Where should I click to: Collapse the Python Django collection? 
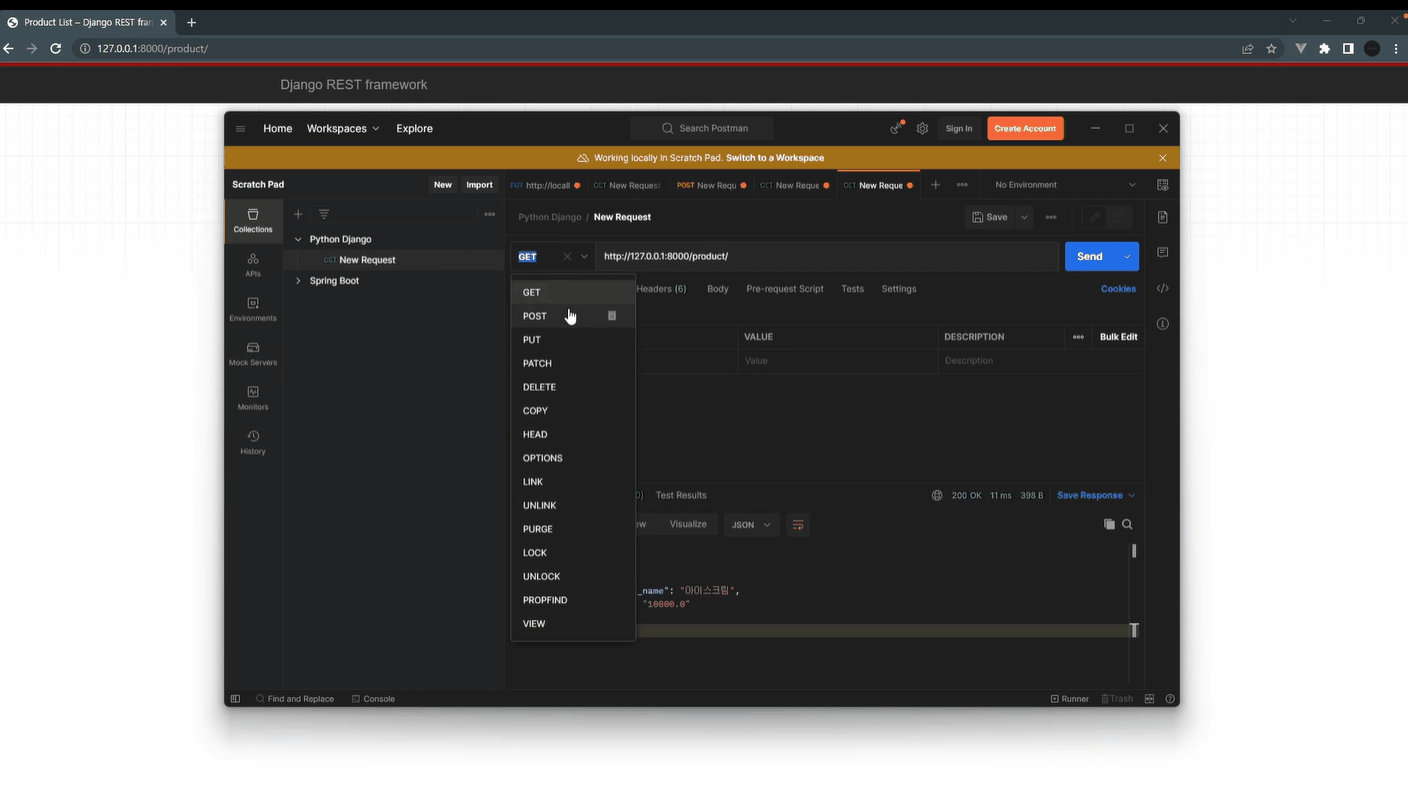[298, 239]
